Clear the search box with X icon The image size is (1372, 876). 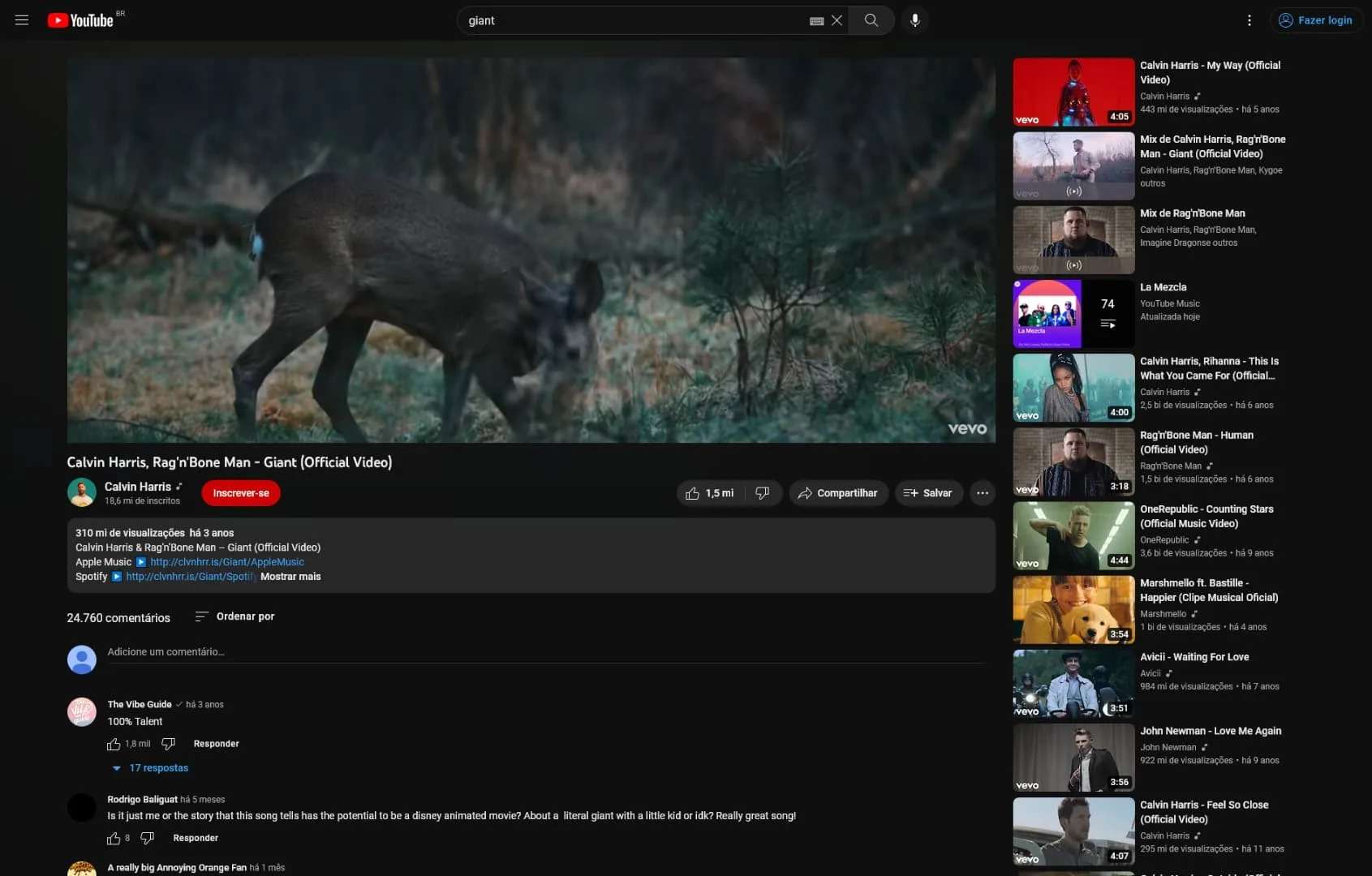tap(837, 20)
